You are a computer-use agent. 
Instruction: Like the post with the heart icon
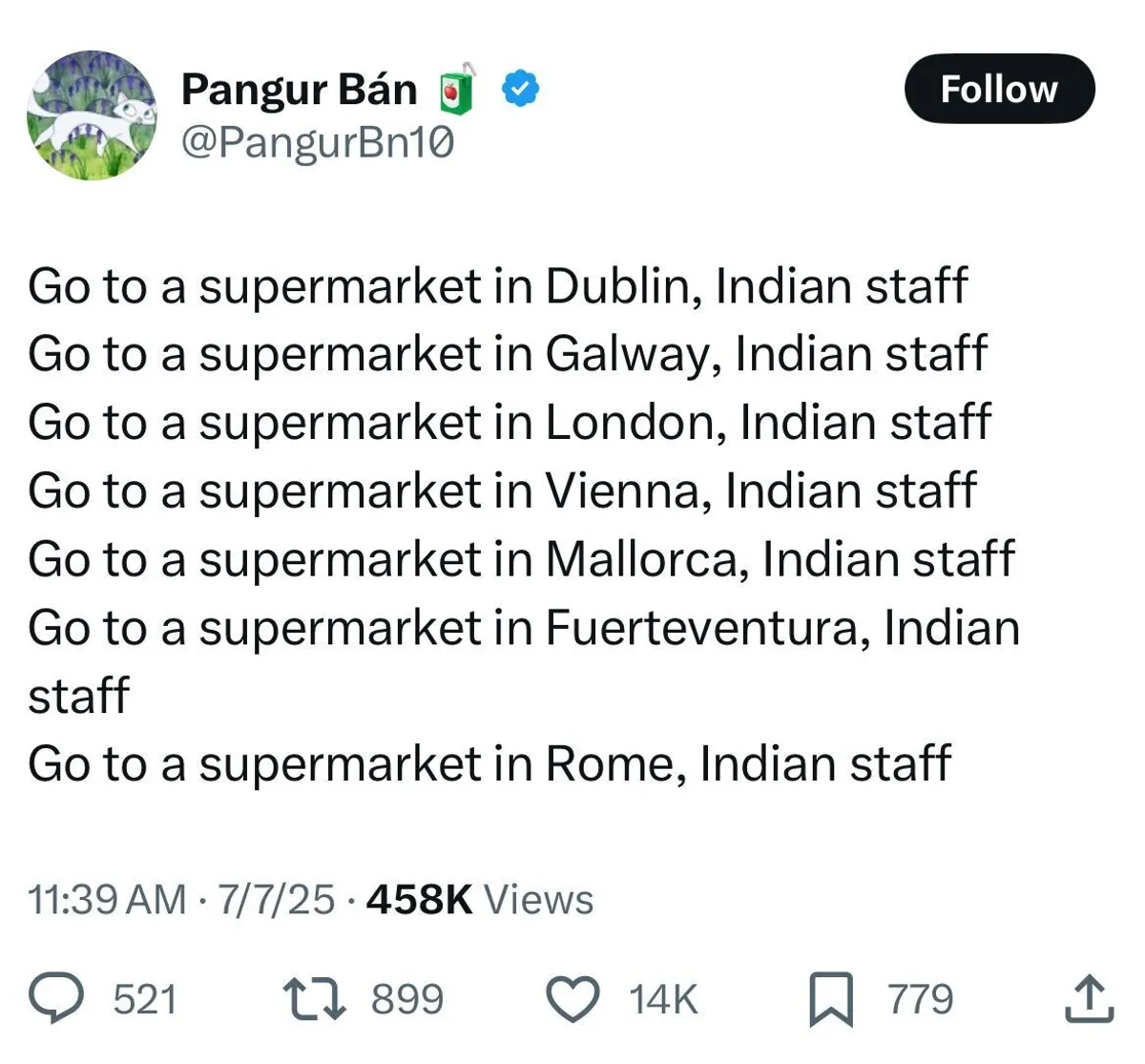click(x=572, y=999)
